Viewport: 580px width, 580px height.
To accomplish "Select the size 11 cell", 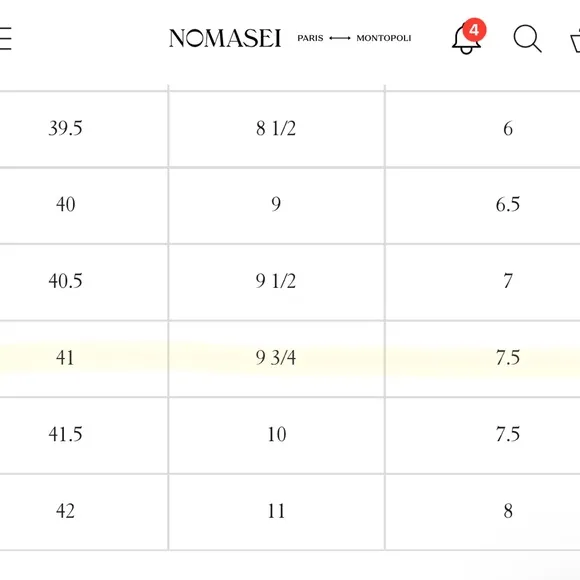I will pos(276,512).
